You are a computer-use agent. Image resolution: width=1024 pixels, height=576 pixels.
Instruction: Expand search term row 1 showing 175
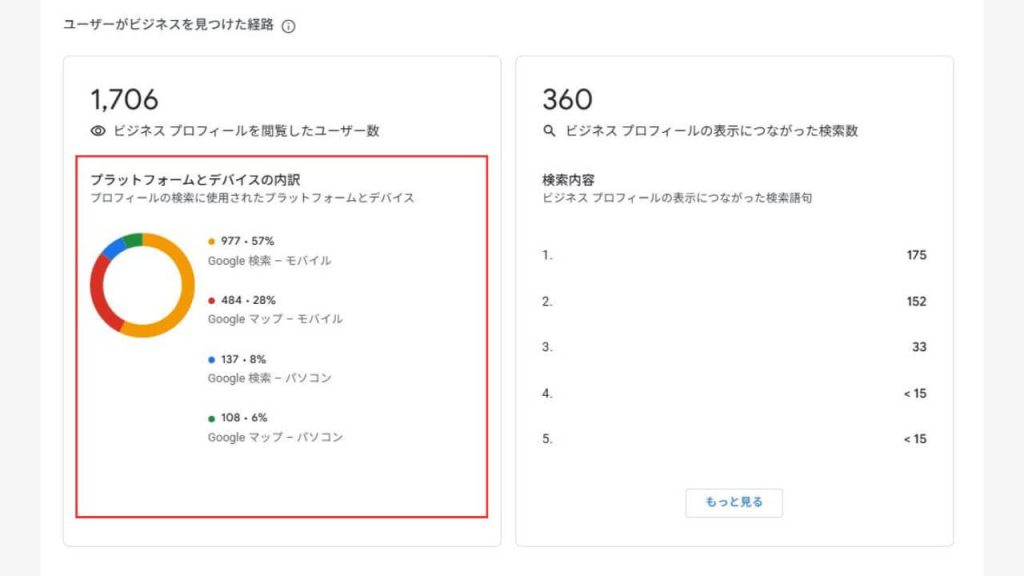pyautogui.click(x=735, y=255)
